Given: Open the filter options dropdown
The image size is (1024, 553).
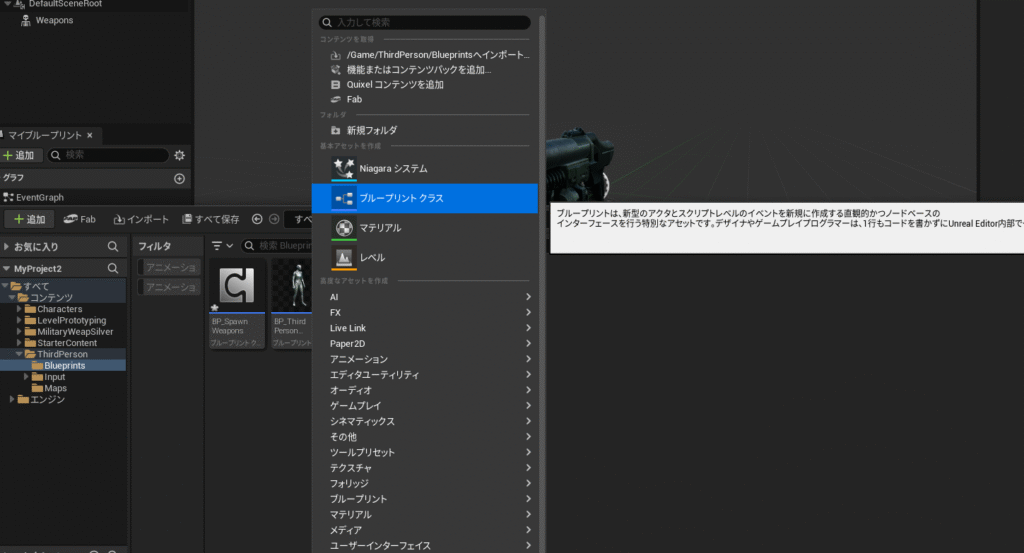Looking at the screenshot, I should tap(222, 245).
